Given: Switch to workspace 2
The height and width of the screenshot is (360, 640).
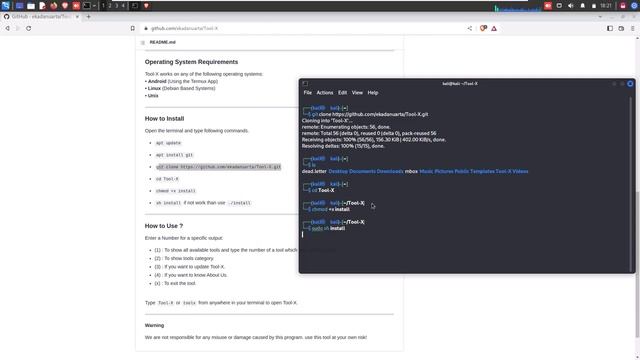Looking at the screenshot, I should 110,6.
